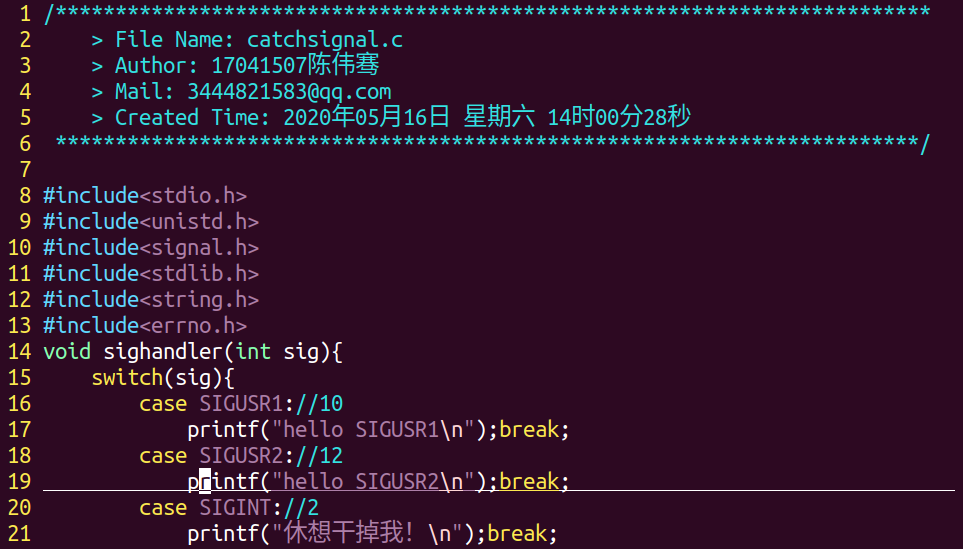This screenshot has height=549, width=963.
Task: Click SIGINT in the case statement
Action: [235, 508]
